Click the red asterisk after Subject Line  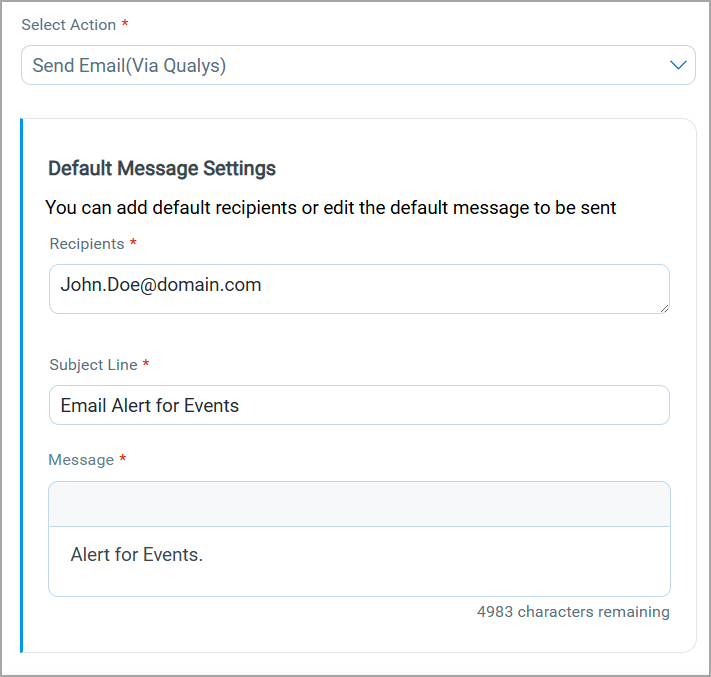(x=146, y=365)
